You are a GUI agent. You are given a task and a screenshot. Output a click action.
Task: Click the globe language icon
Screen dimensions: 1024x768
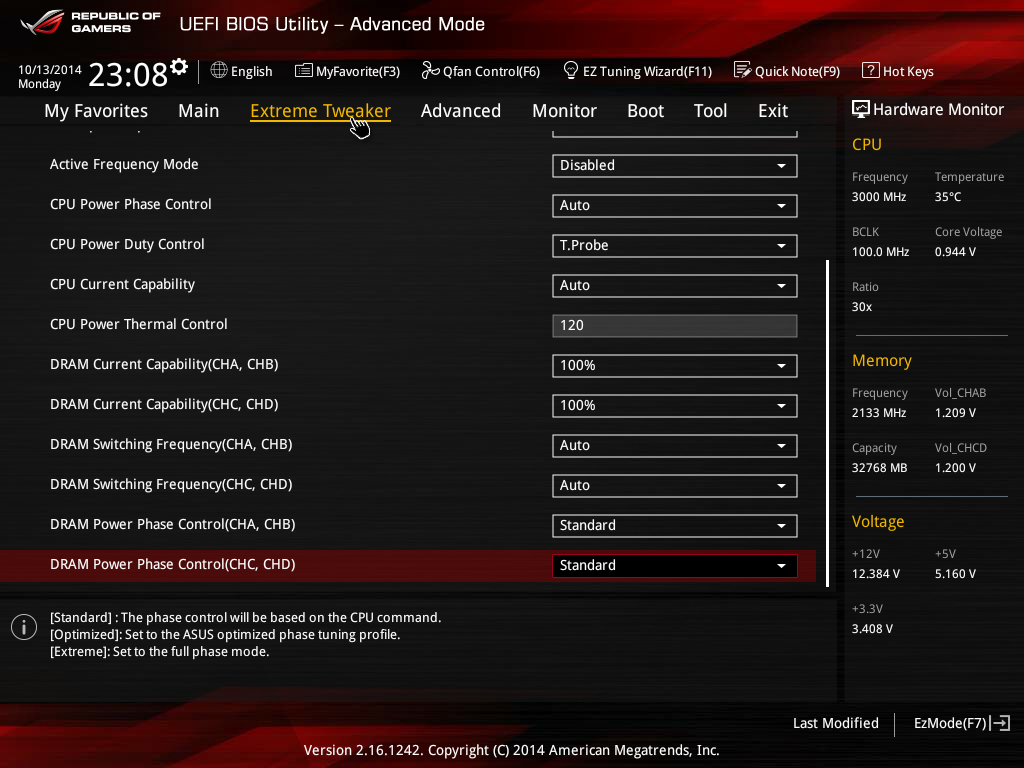point(219,71)
